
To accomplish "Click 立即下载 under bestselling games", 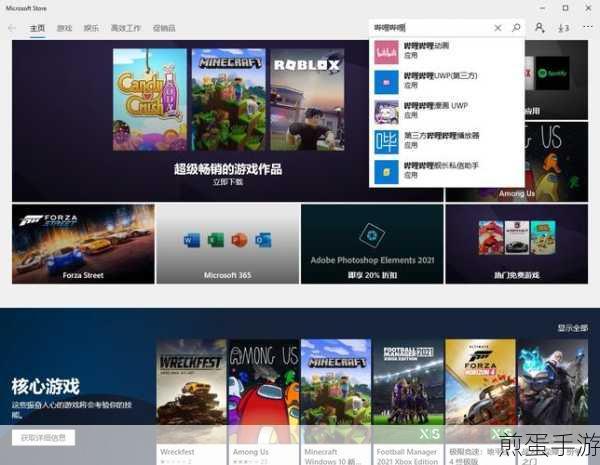I will [228, 182].
